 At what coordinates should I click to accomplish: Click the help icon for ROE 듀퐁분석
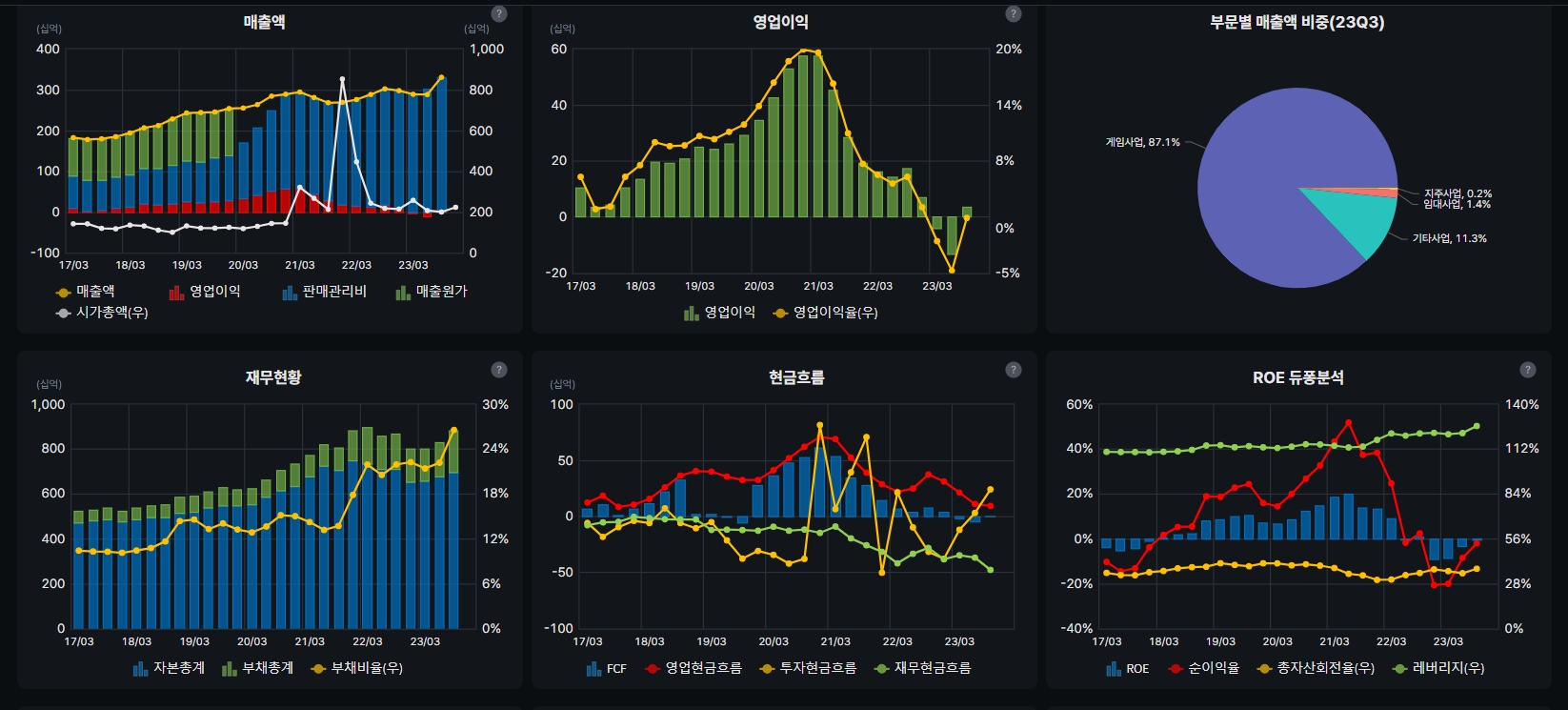point(1528,370)
